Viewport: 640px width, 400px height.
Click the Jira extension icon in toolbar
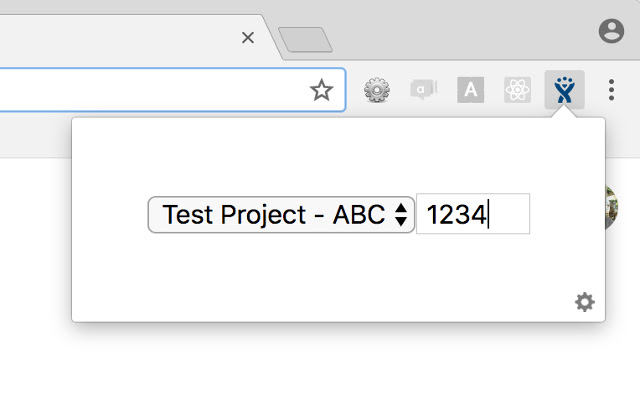(565, 91)
